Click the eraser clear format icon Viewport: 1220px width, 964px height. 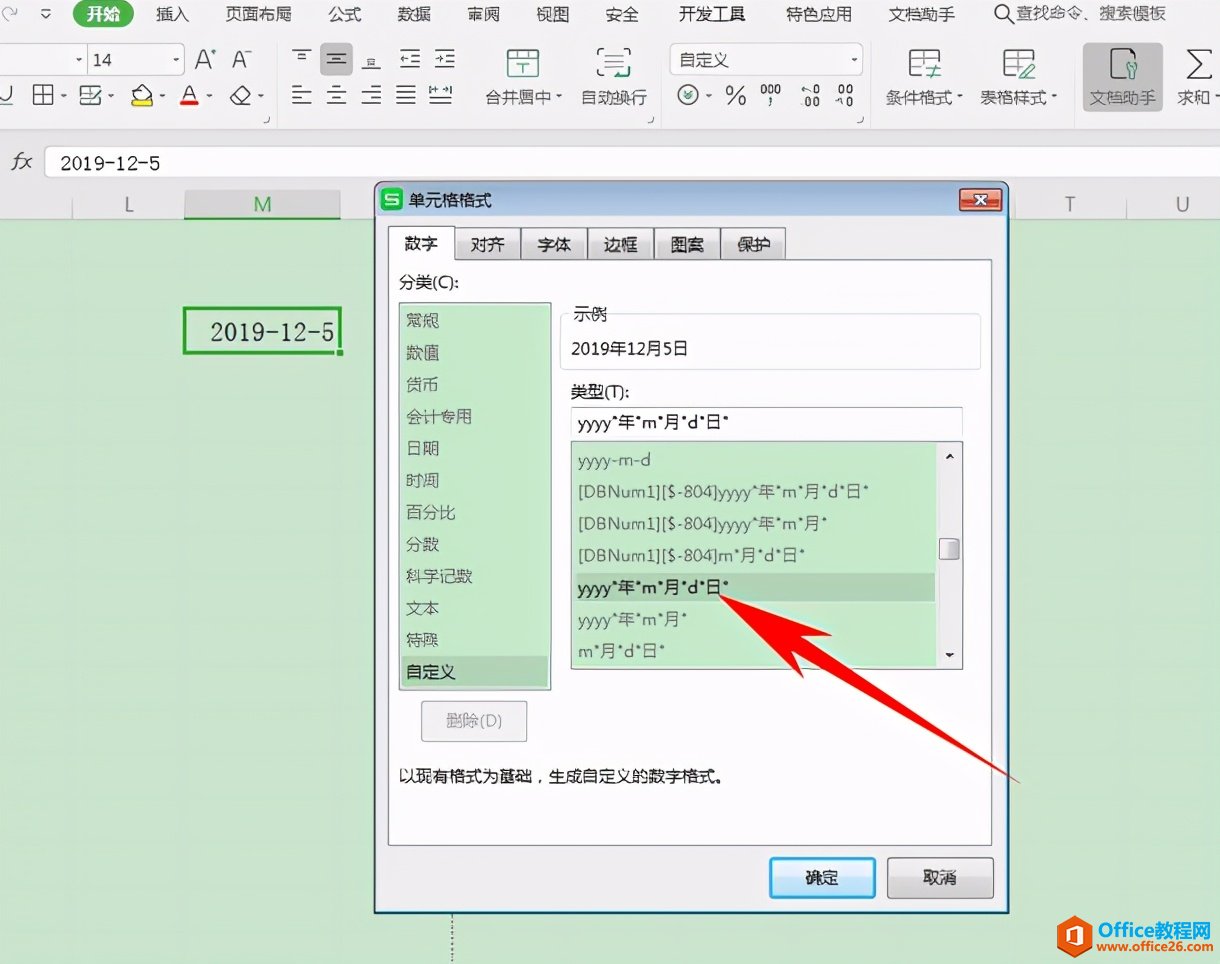tap(240, 96)
